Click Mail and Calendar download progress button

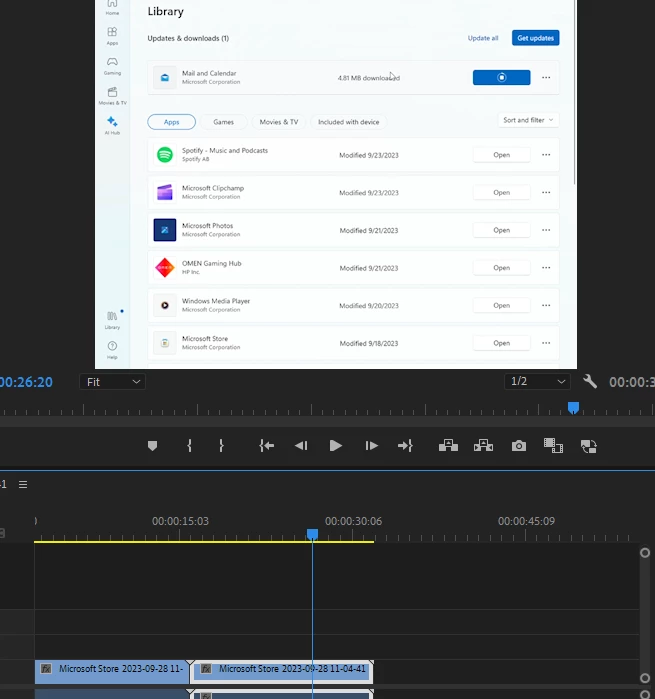502,78
